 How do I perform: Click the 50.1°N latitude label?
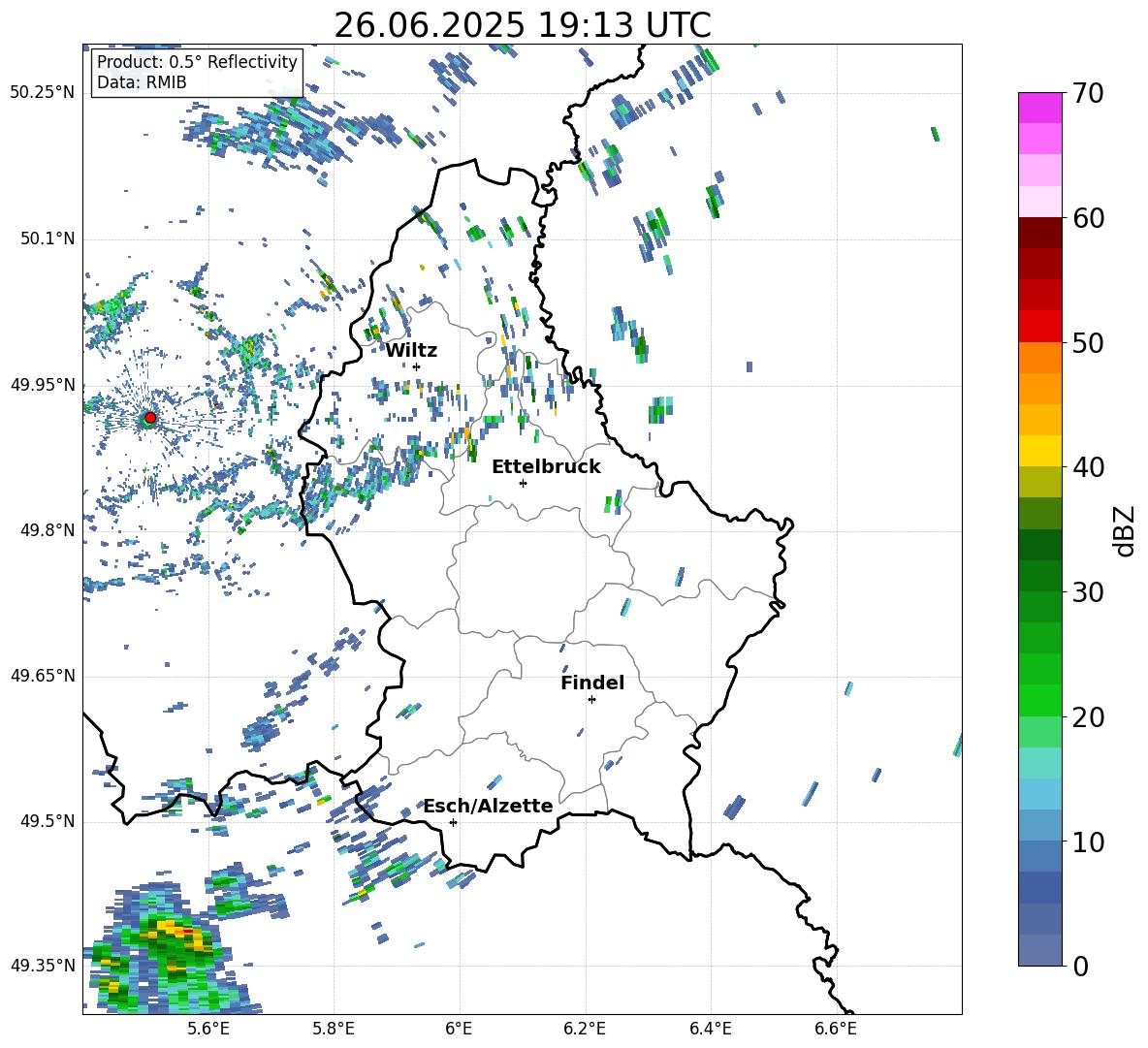[x=48, y=238]
